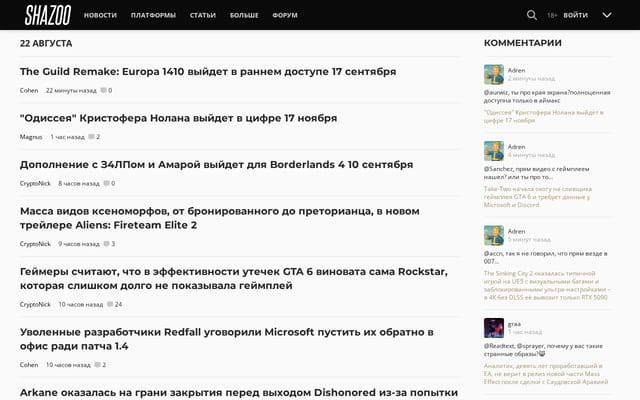
Task: Open sidebar link "Одиссея" Кристофера Нолана в цифре
Action: (x=544, y=116)
